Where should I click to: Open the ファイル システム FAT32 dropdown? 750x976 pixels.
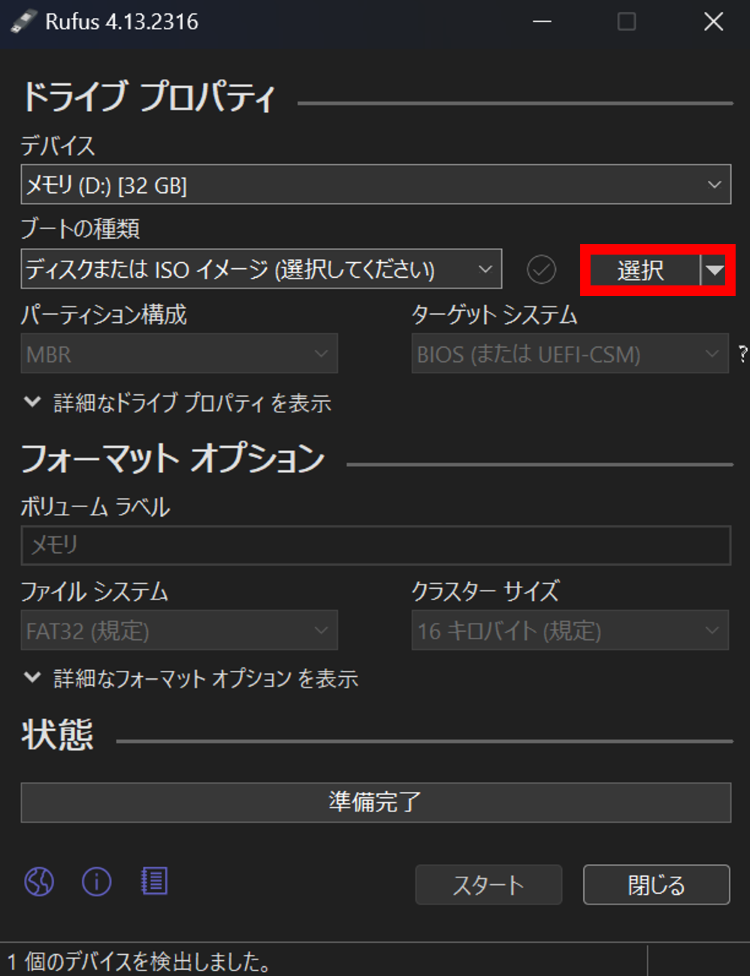[179, 630]
